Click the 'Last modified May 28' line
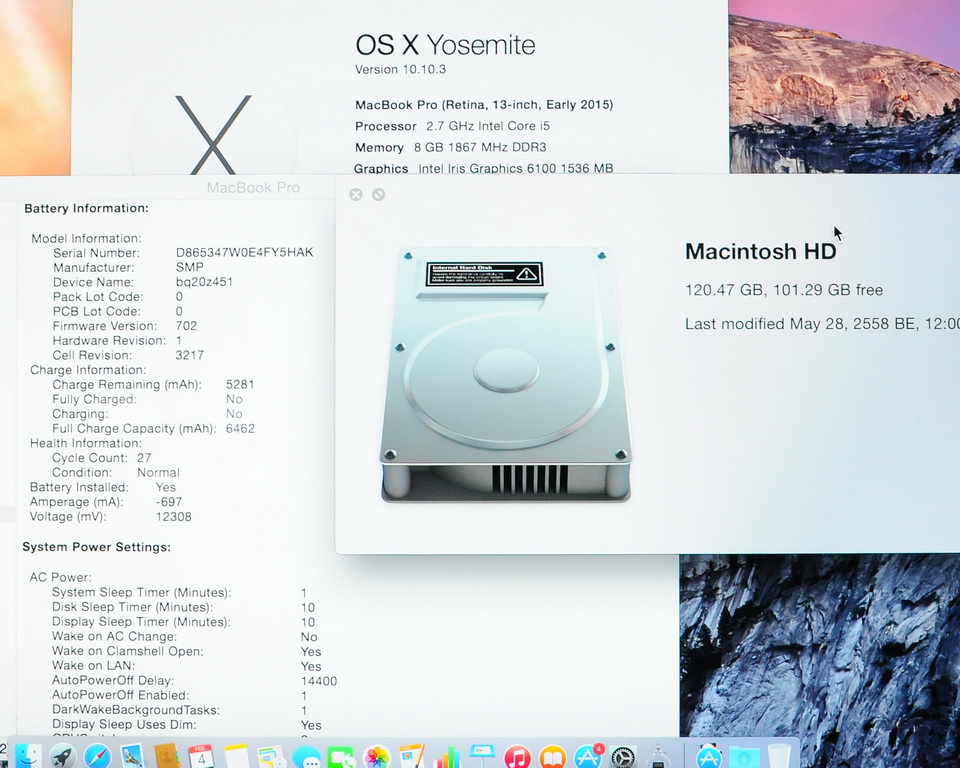 (x=822, y=323)
